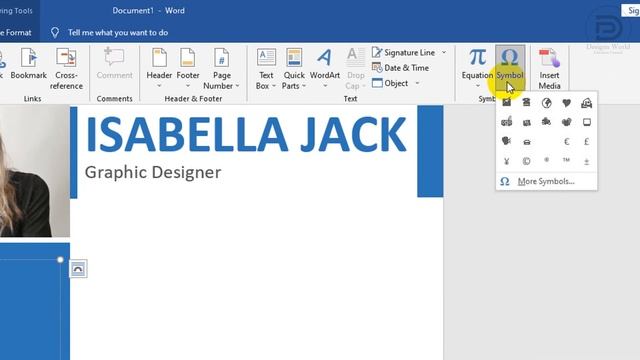Expand the Quick Parts menu

pos(294,69)
